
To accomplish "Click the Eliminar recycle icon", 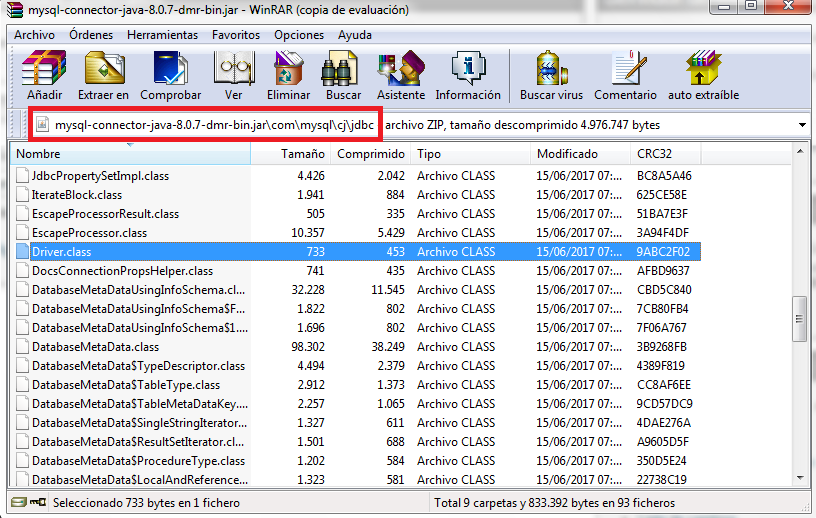I will tap(289, 68).
